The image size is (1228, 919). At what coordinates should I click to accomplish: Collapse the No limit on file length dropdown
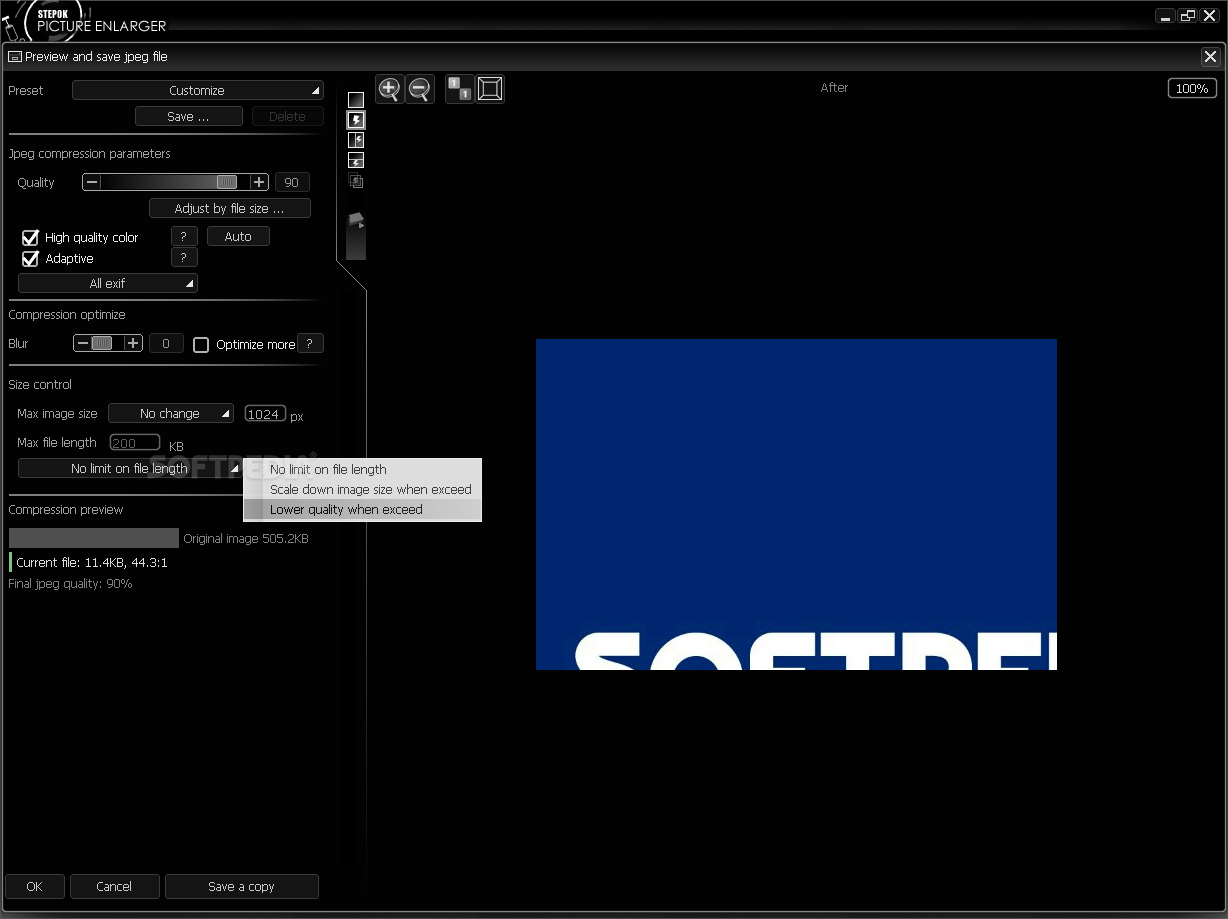click(x=130, y=468)
